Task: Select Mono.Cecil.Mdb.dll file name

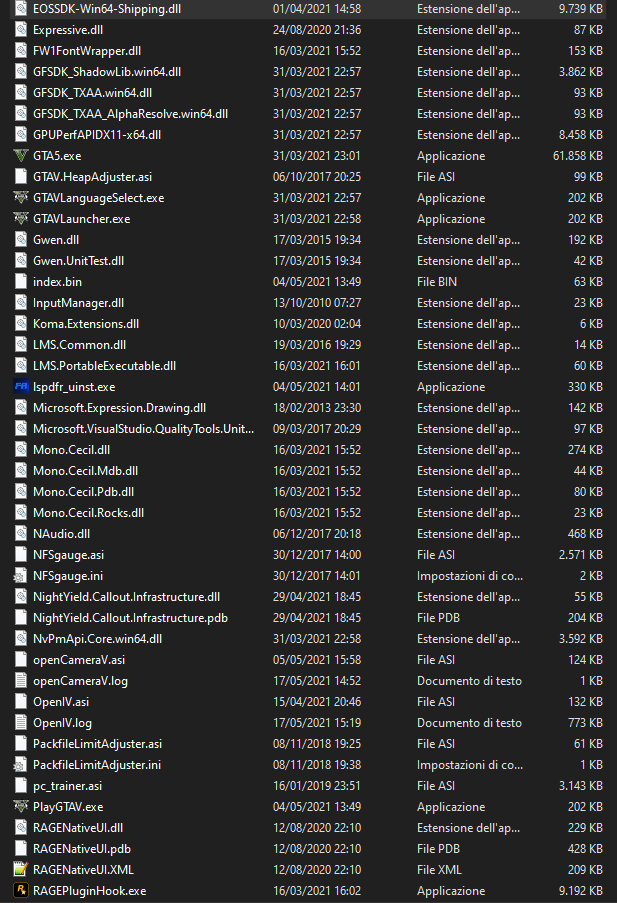Action: pos(85,471)
